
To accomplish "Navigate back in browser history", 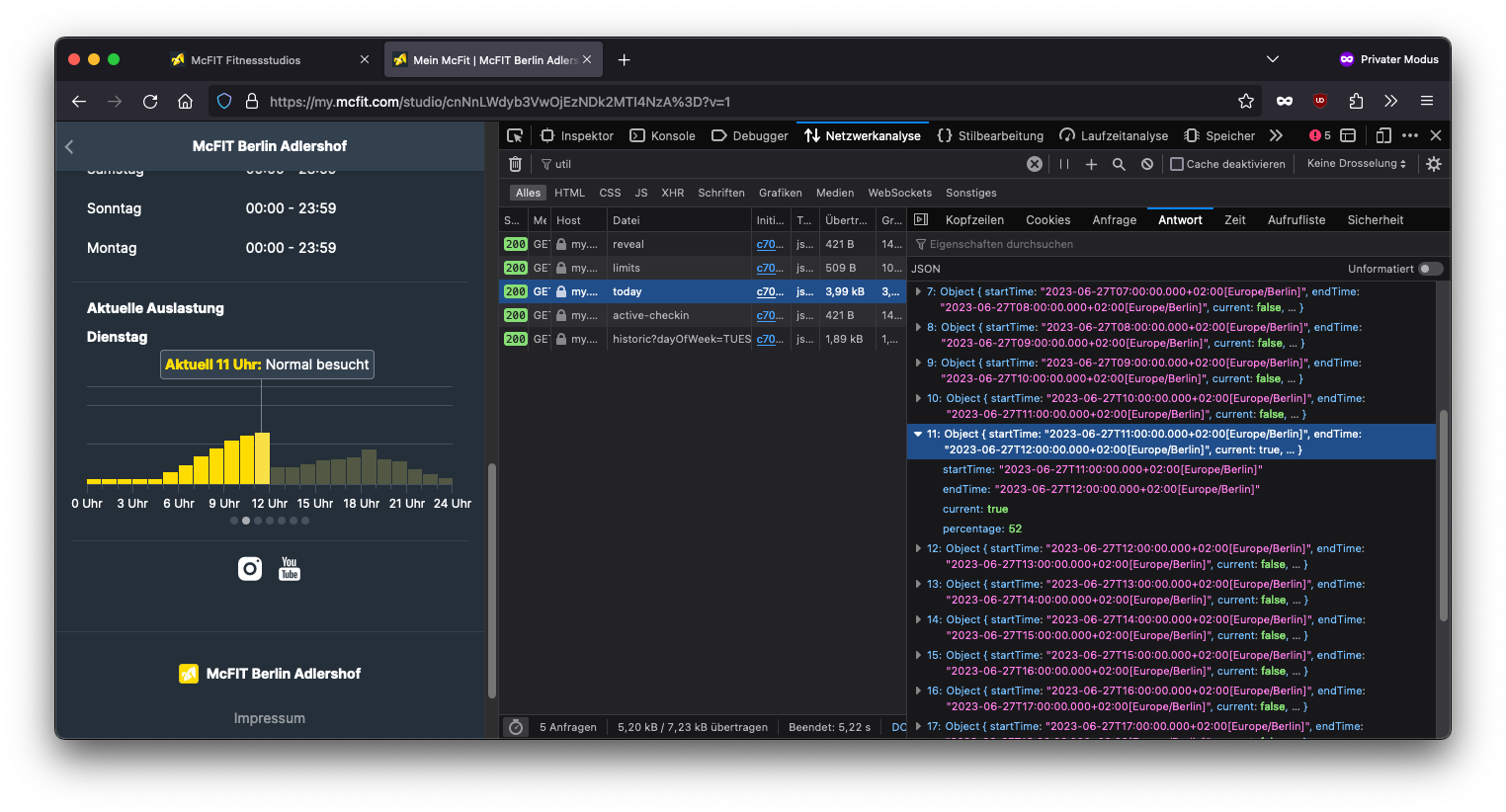I will [79, 101].
